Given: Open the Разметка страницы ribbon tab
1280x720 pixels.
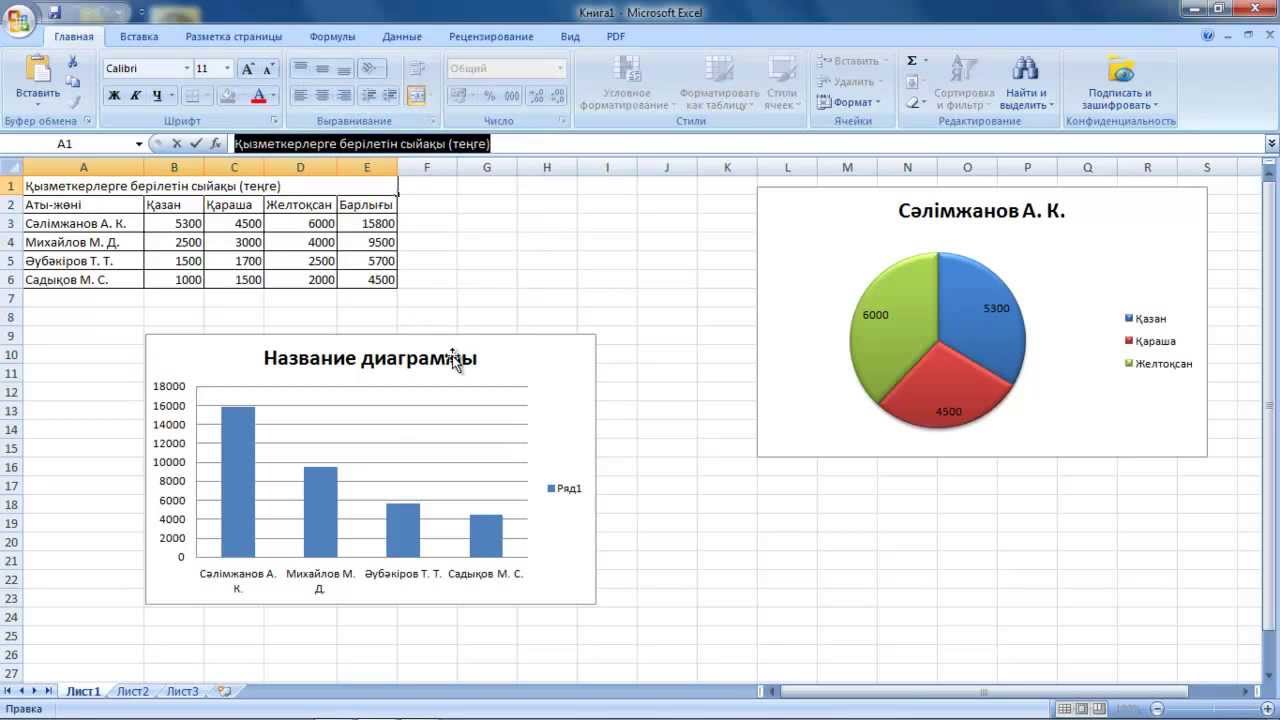Looking at the screenshot, I should click(234, 37).
